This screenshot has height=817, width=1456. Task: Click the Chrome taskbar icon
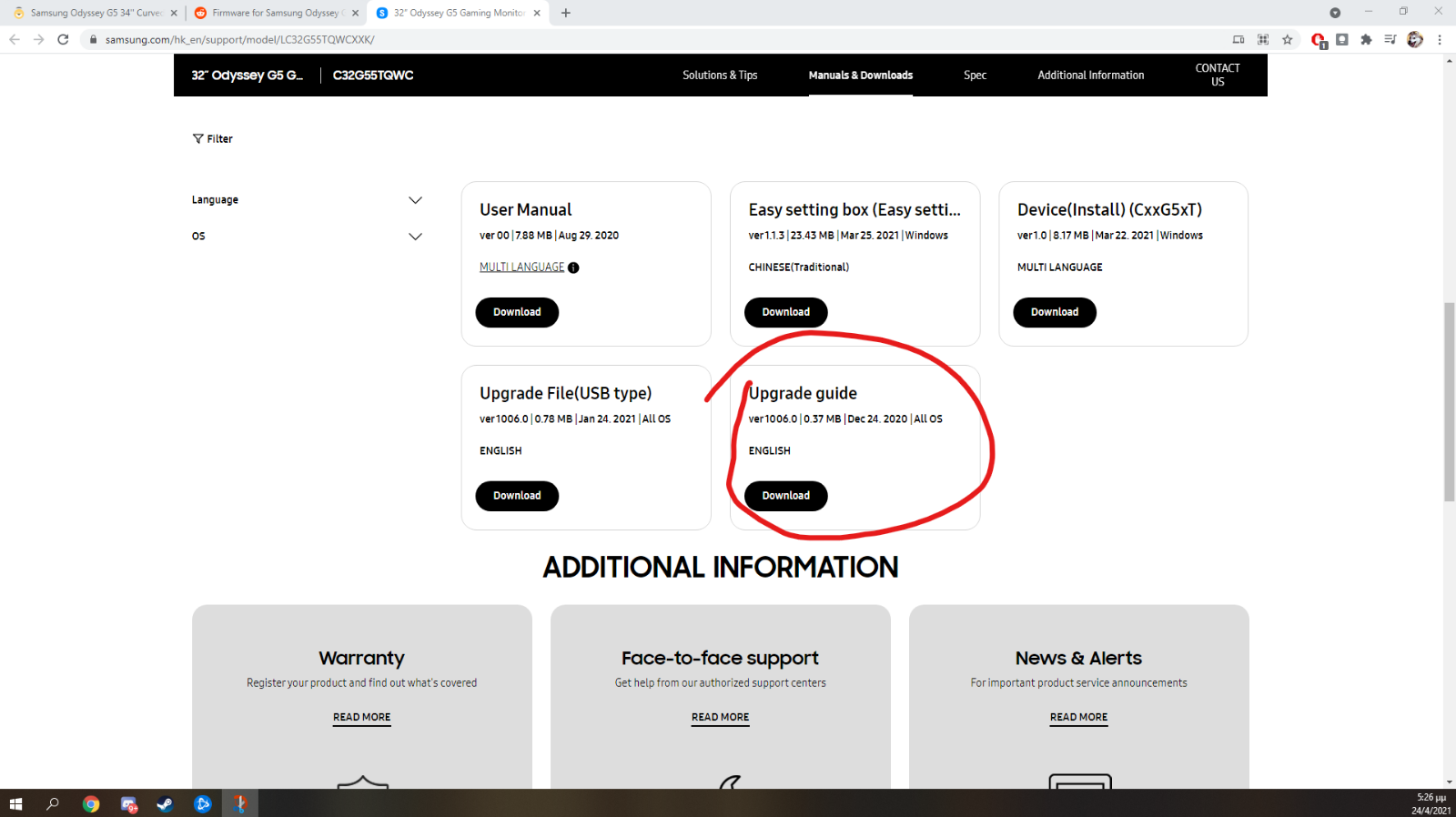click(91, 804)
